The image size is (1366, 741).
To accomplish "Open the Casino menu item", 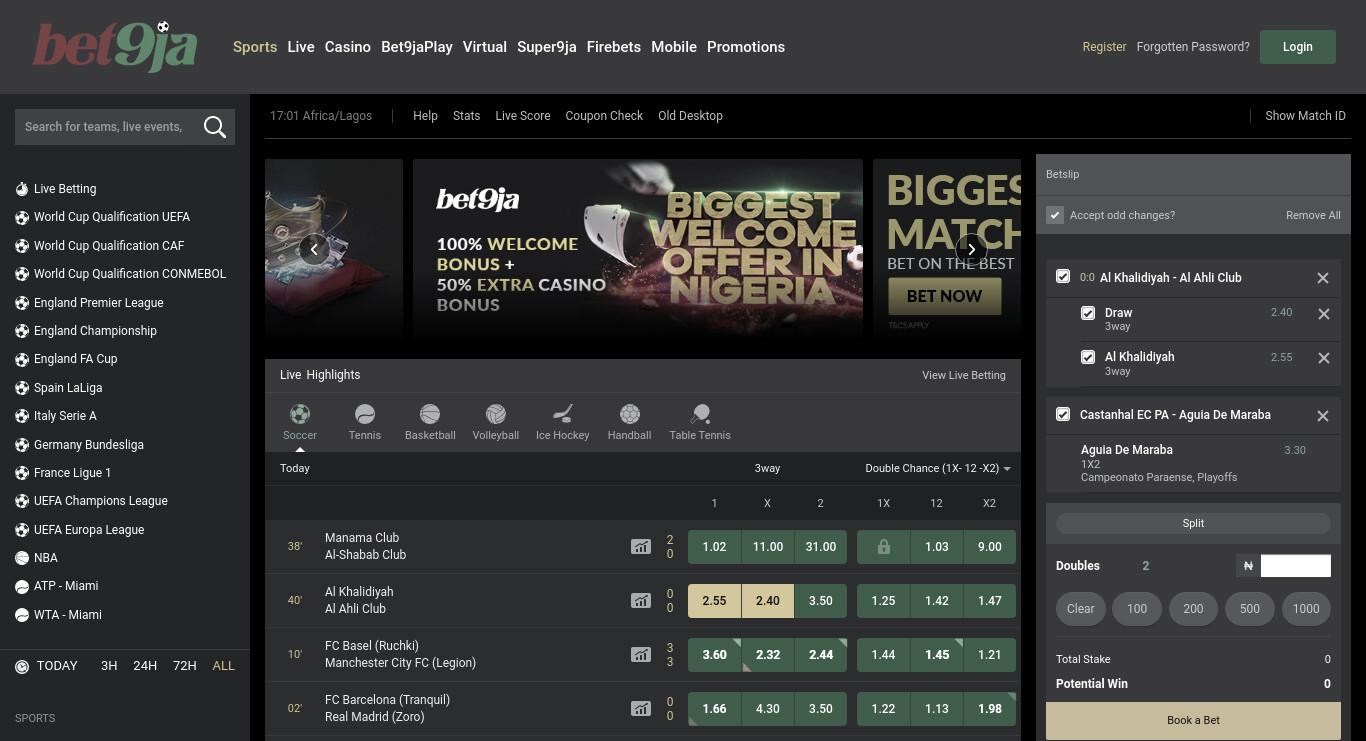I will (x=348, y=47).
